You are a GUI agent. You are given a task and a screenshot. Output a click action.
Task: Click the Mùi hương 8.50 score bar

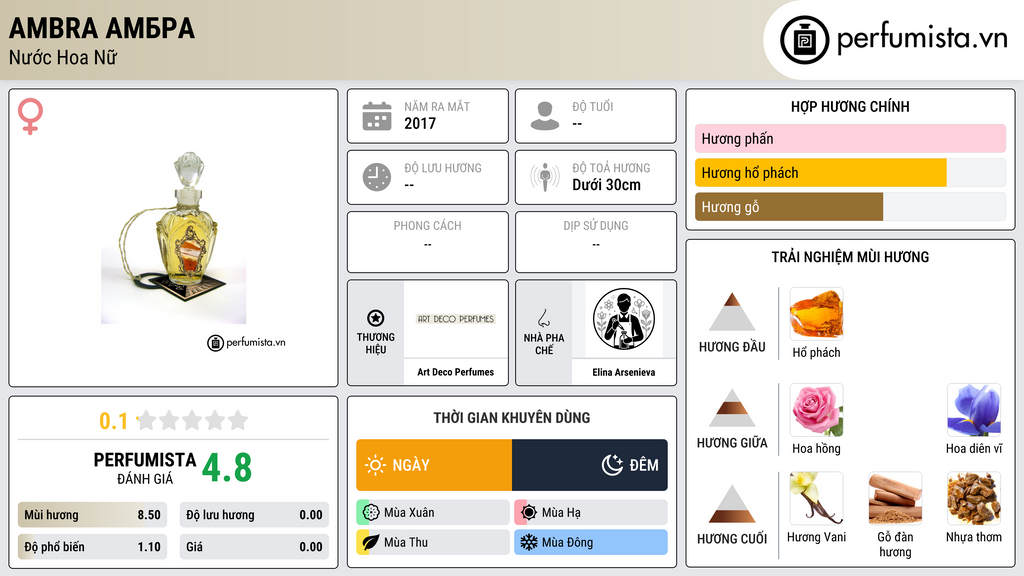pyautogui.click(x=92, y=515)
